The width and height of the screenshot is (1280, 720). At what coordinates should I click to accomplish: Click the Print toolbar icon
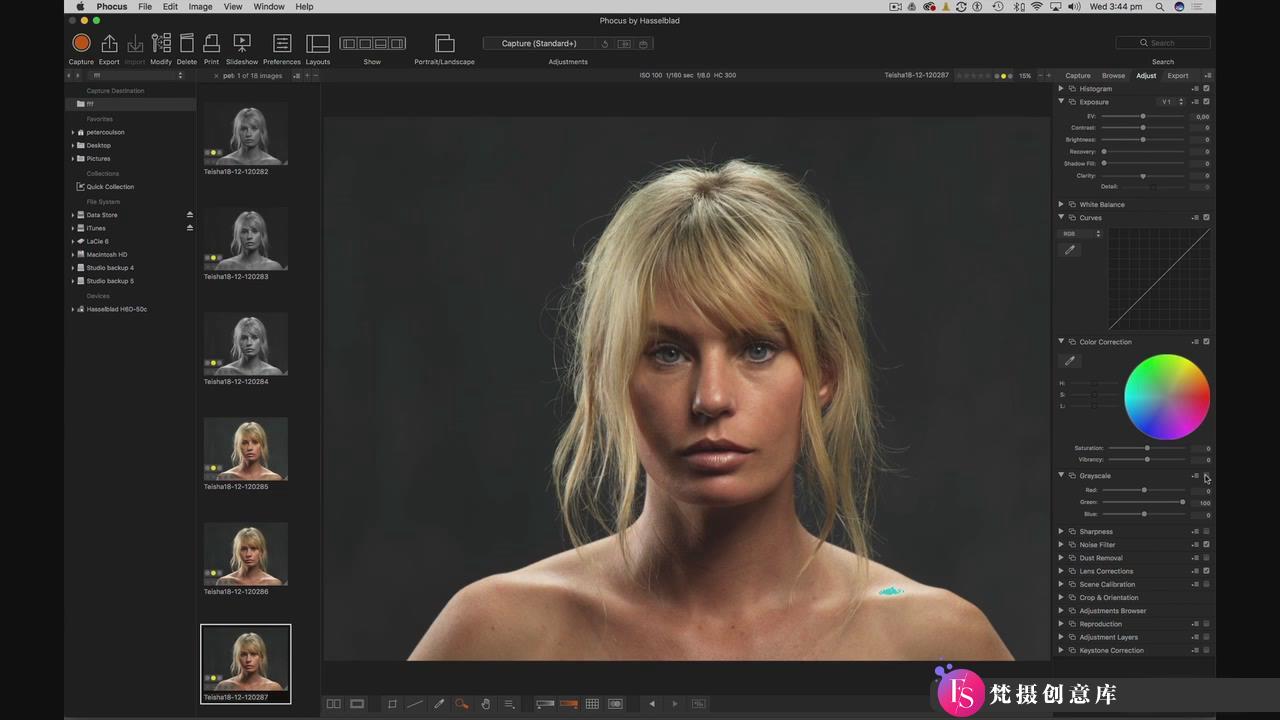211,43
